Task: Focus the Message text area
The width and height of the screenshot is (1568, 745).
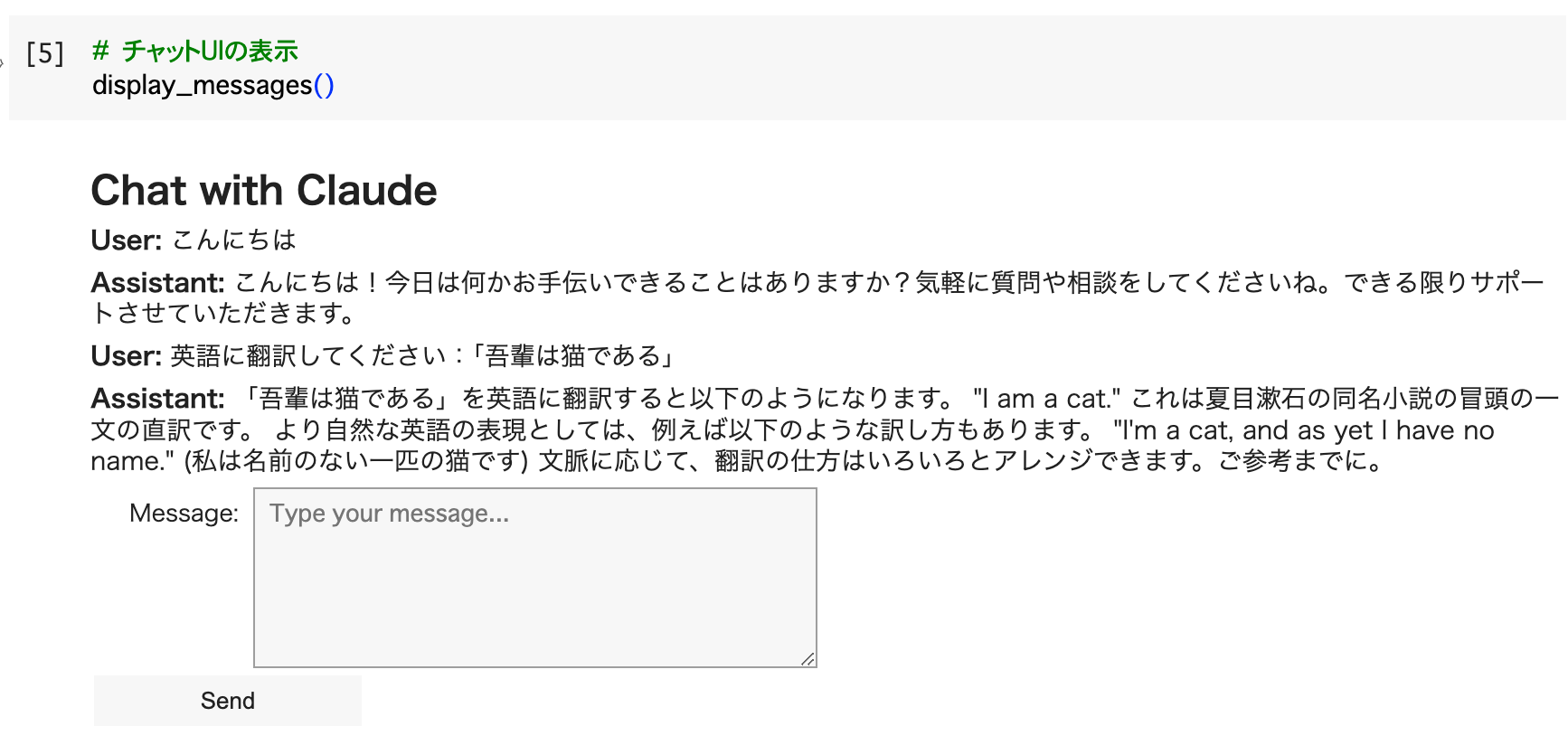Action: click(534, 578)
